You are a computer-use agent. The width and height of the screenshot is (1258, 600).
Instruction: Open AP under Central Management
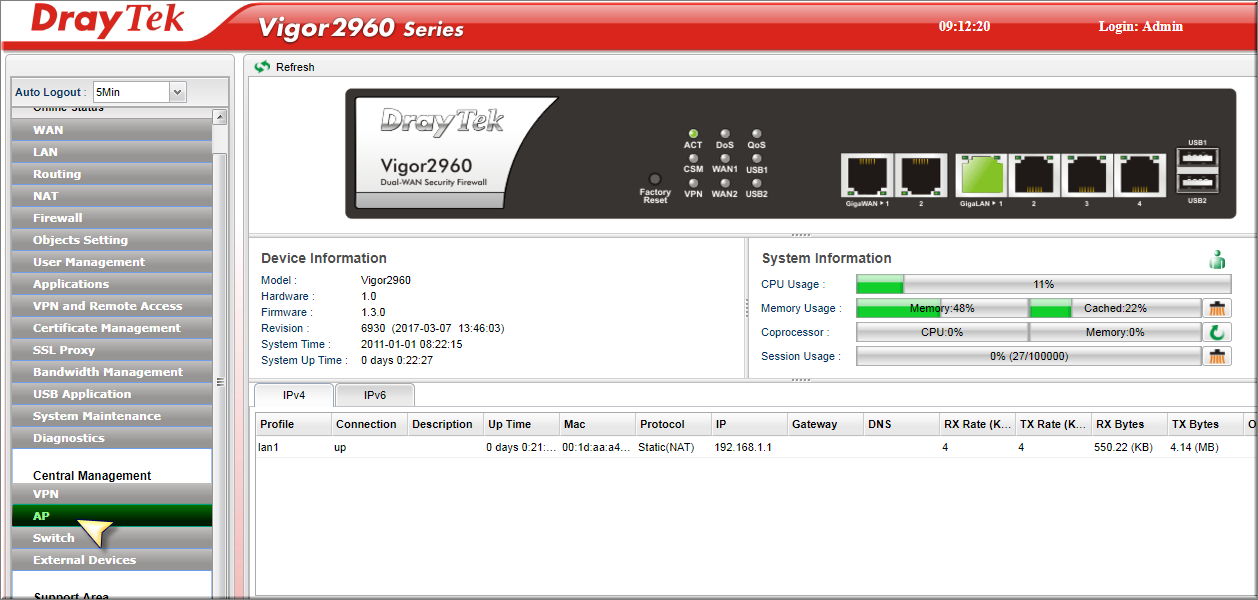click(41, 516)
